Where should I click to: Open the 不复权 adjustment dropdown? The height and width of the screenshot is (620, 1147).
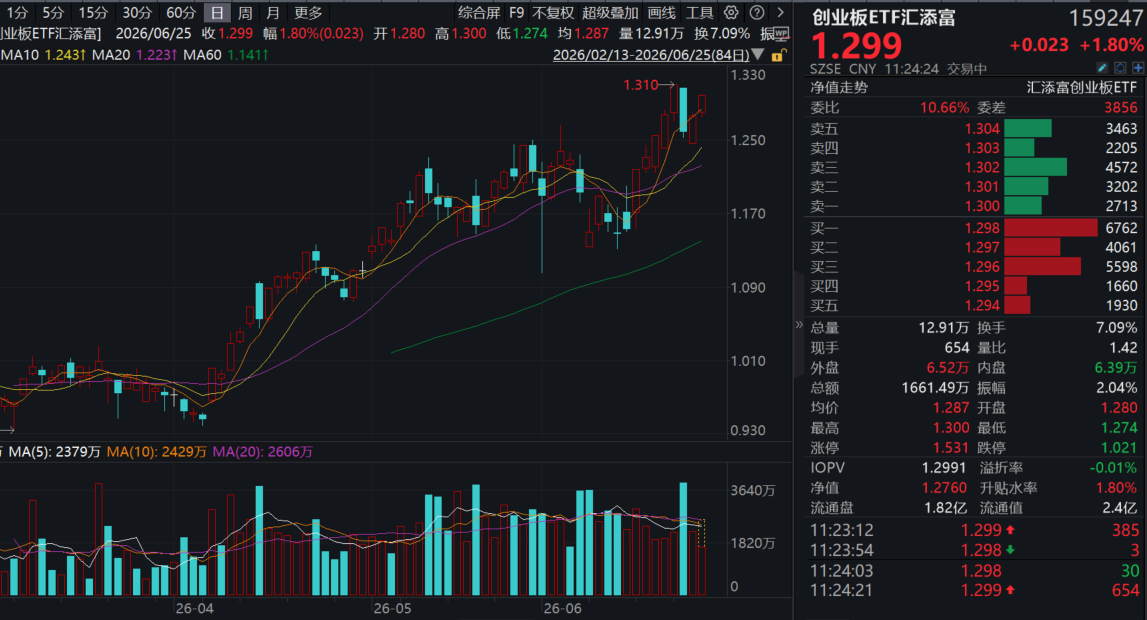[553, 12]
